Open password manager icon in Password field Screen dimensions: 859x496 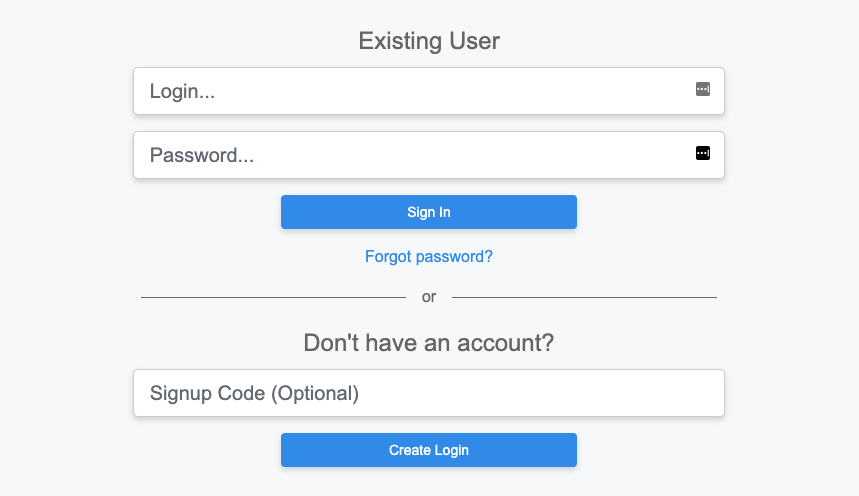pos(703,153)
